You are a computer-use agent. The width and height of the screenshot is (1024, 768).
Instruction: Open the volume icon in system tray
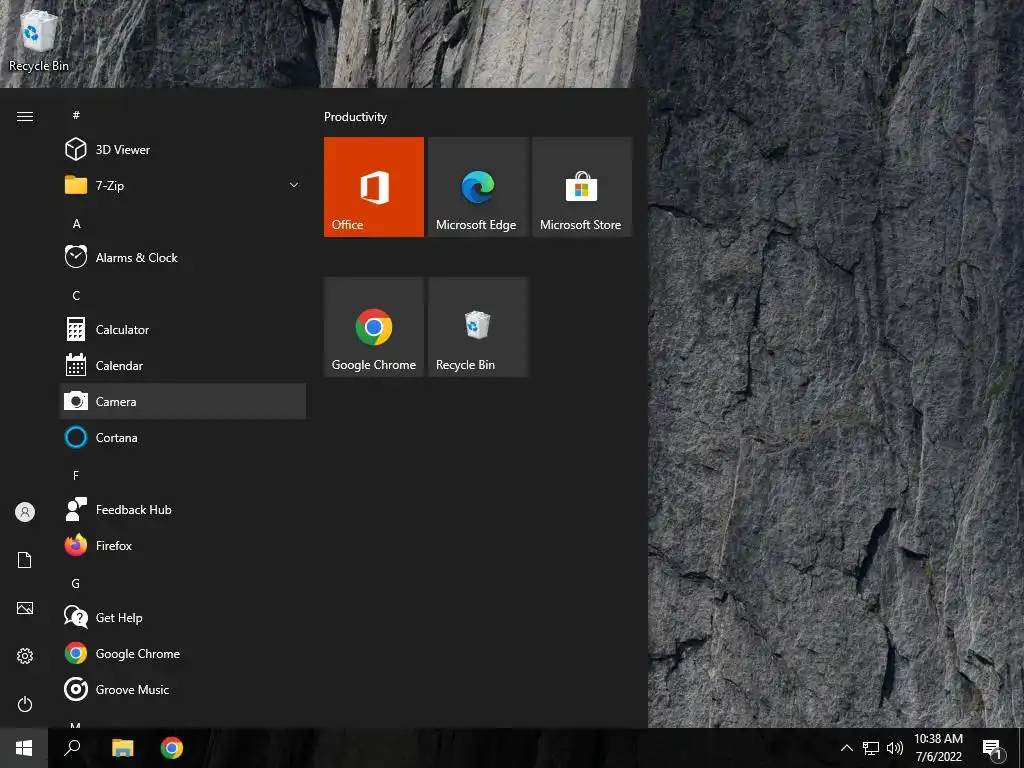[x=895, y=748]
